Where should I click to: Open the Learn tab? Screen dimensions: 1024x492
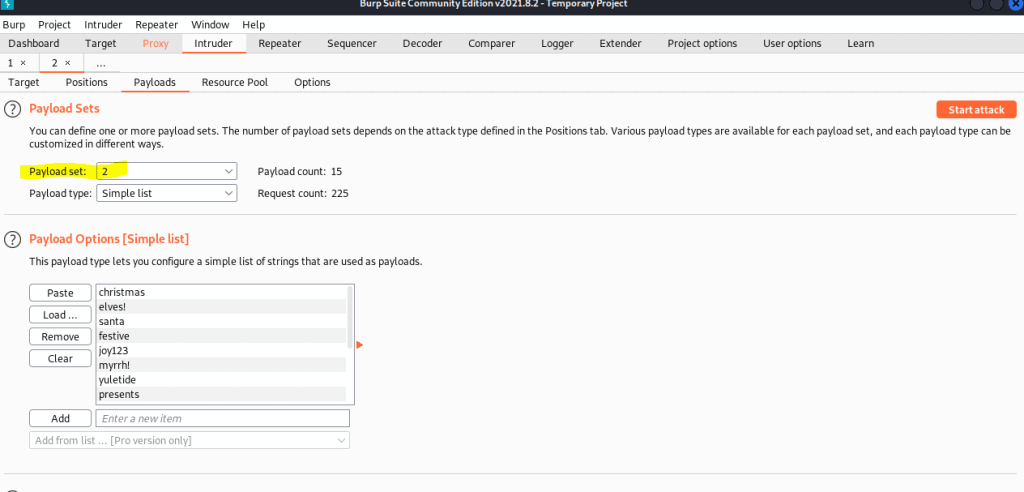coord(861,44)
